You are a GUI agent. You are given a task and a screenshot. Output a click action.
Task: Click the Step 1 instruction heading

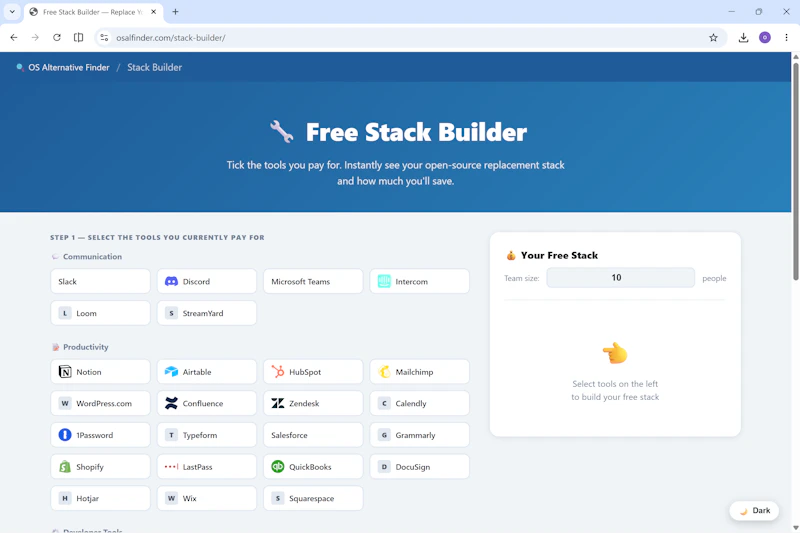point(157,238)
